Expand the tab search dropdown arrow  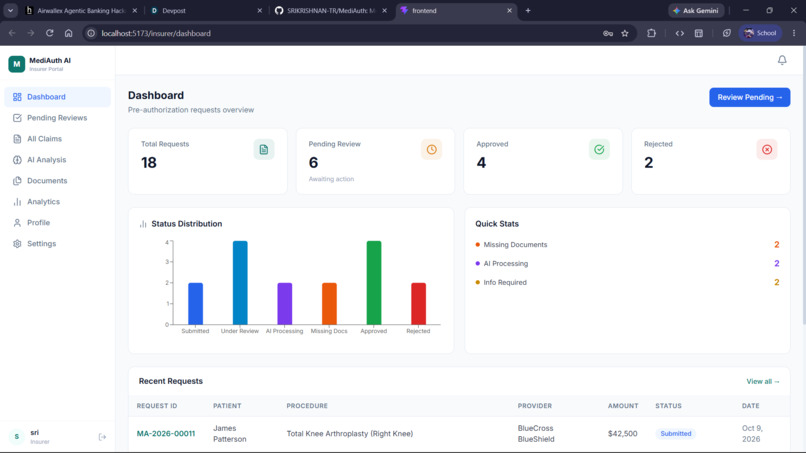coord(10,10)
